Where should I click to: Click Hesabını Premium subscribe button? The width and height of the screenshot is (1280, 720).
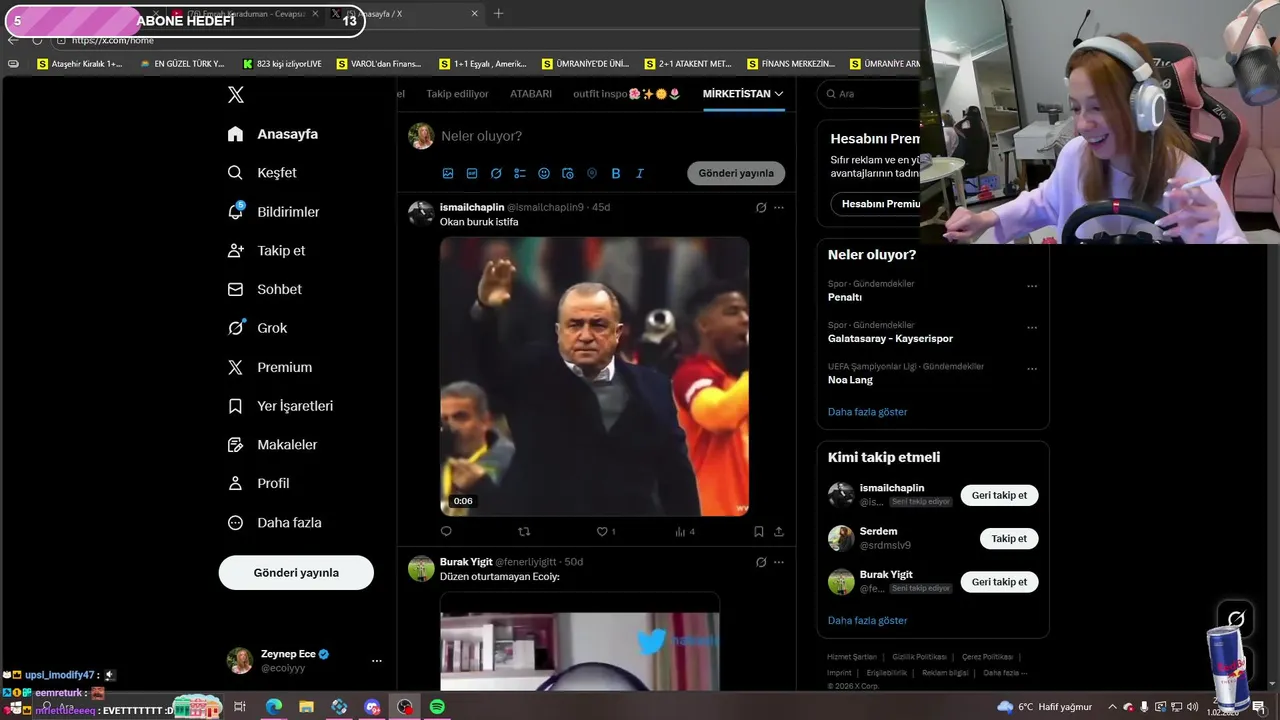pyautogui.click(x=876, y=204)
